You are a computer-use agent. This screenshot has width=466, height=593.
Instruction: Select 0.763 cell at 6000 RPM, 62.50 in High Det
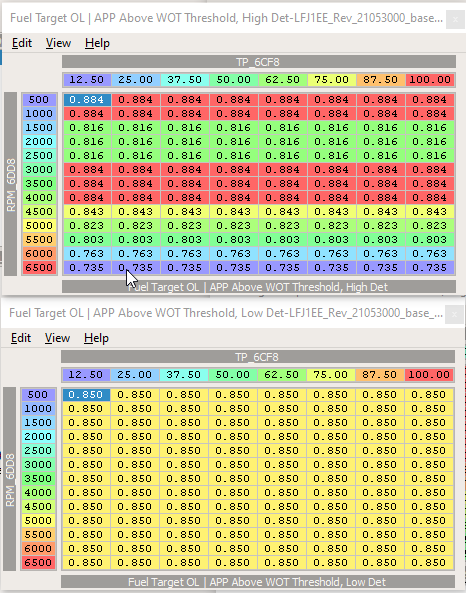283,253
